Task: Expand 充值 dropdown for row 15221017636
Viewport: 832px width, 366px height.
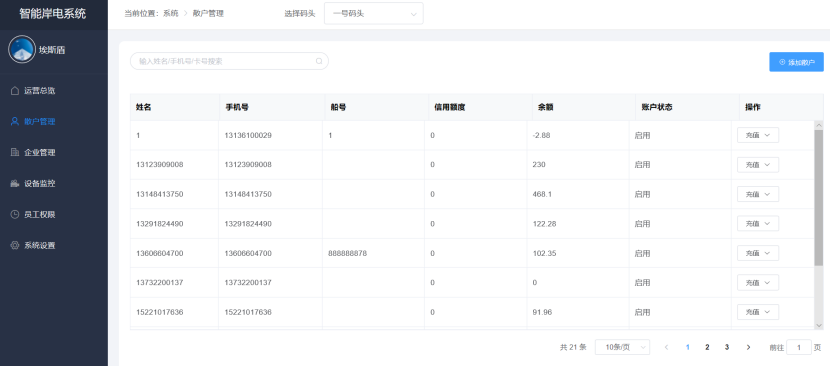Action: coord(758,312)
